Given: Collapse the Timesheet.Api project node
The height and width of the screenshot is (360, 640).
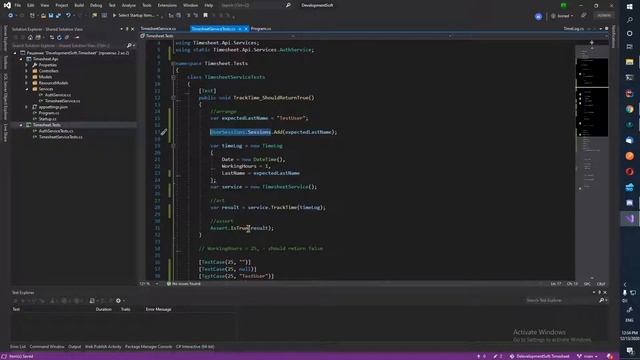Looking at the screenshot, I should coord(21,59).
